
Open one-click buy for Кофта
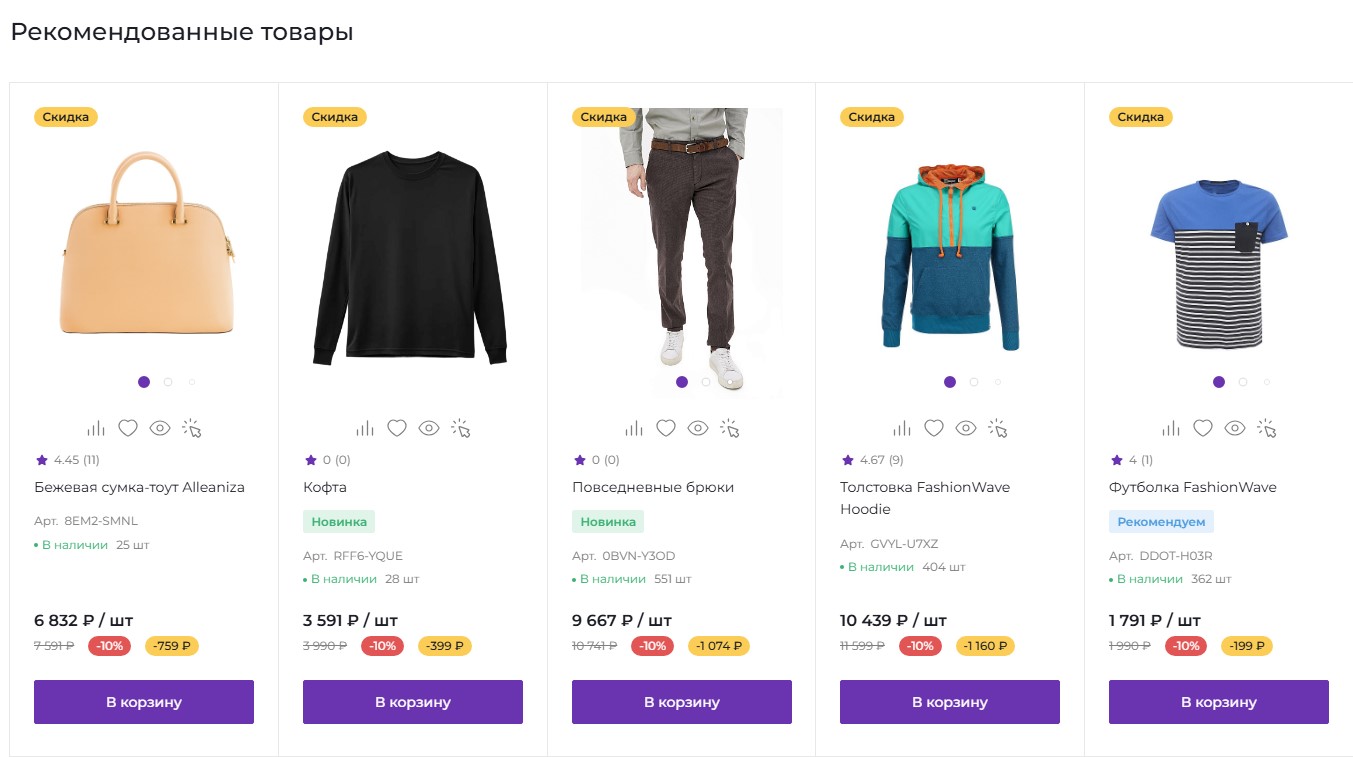(461, 428)
